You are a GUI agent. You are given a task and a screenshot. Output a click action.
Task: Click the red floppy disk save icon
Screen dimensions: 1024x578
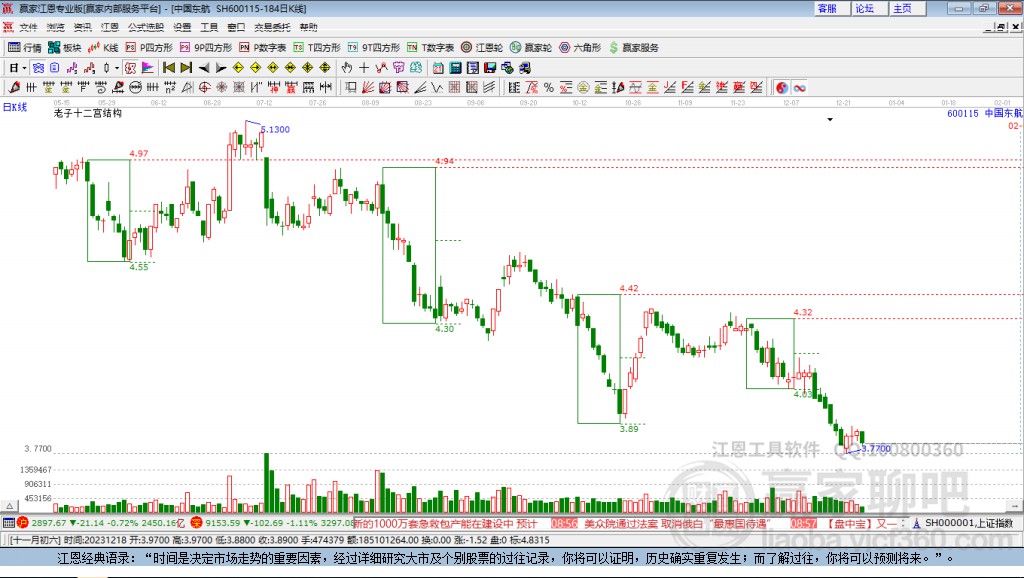[x=490, y=68]
